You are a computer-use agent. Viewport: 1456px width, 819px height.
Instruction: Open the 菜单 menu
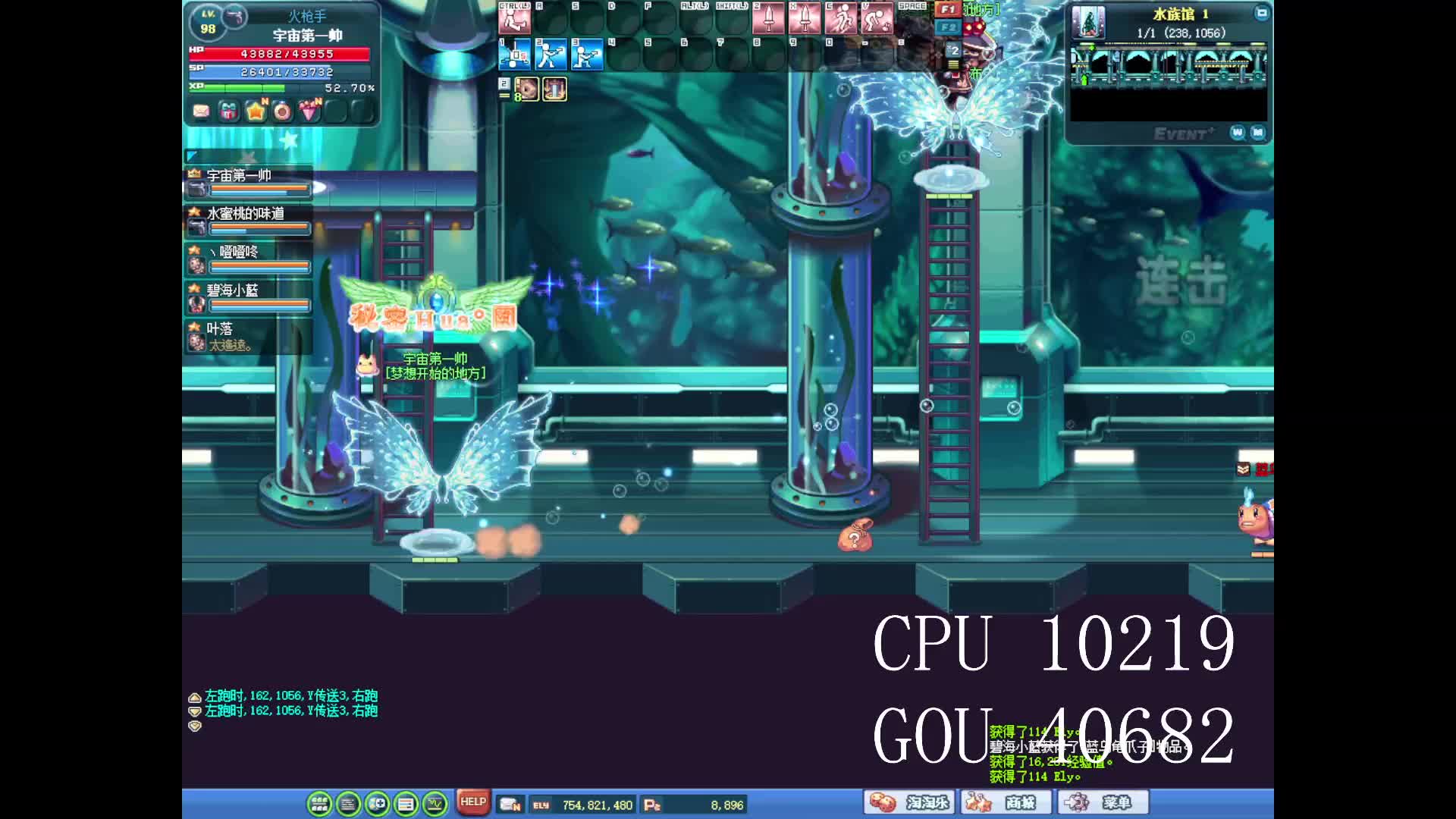click(x=1103, y=802)
